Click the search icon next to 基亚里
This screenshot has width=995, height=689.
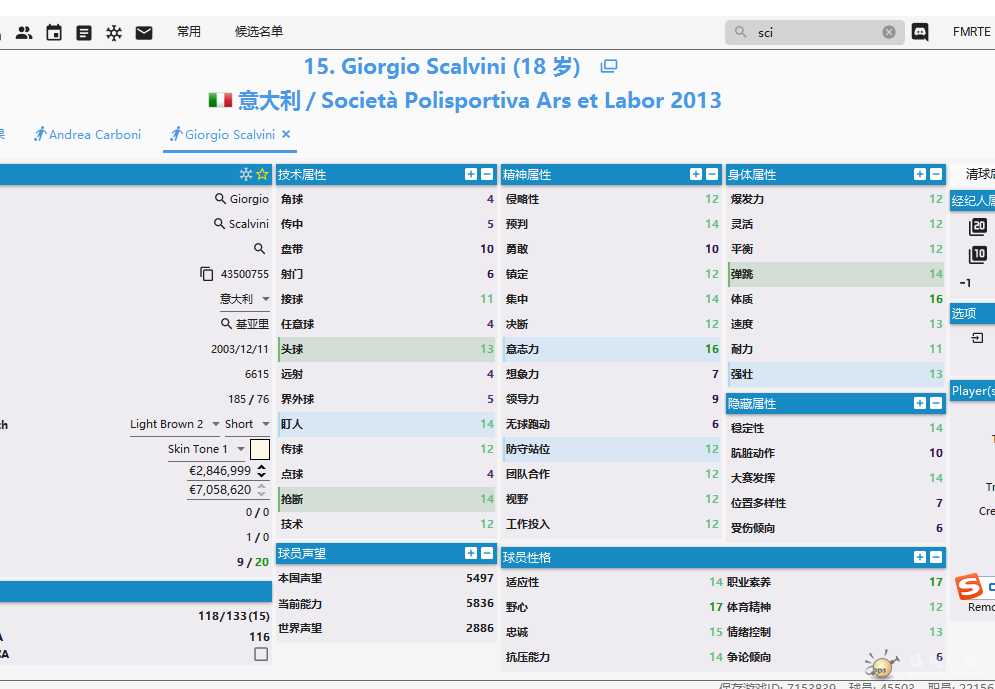click(x=227, y=324)
